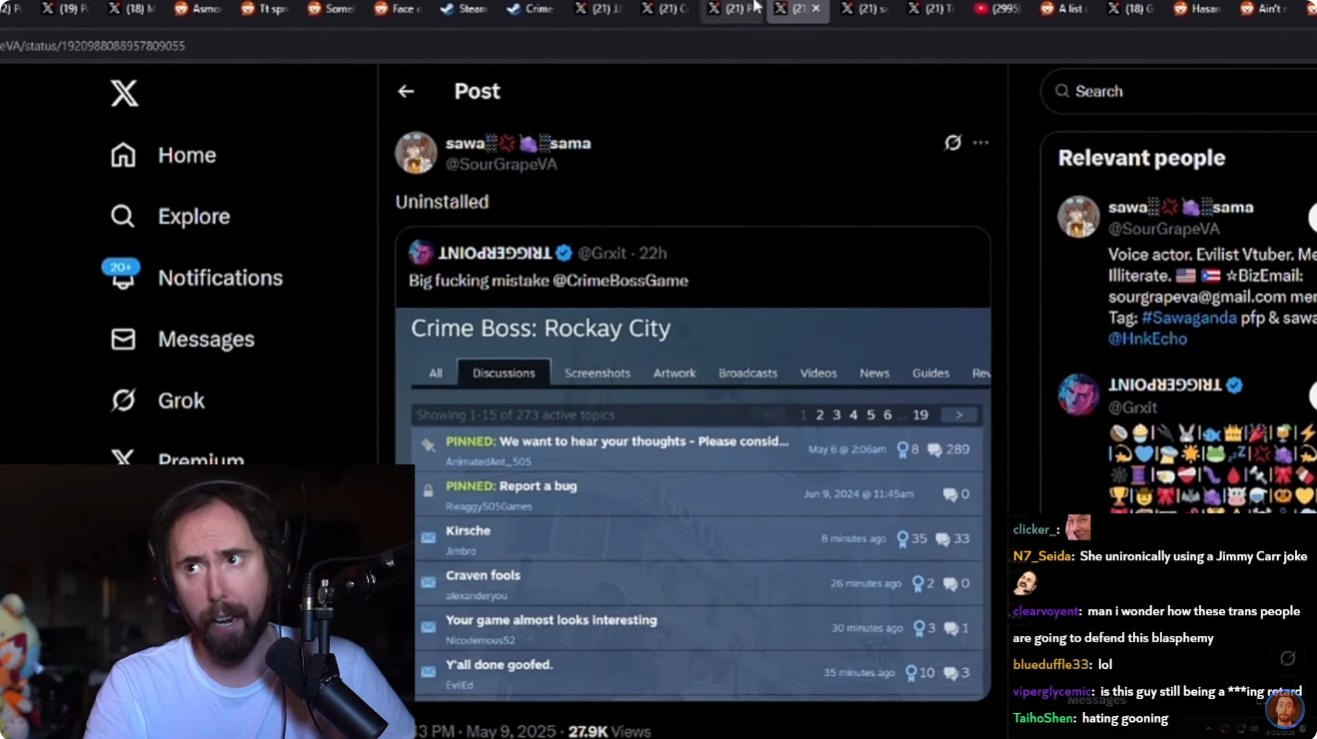Click the round streamer avatar in the corner
Screen dimensions: 1317x739
pos(1284,709)
